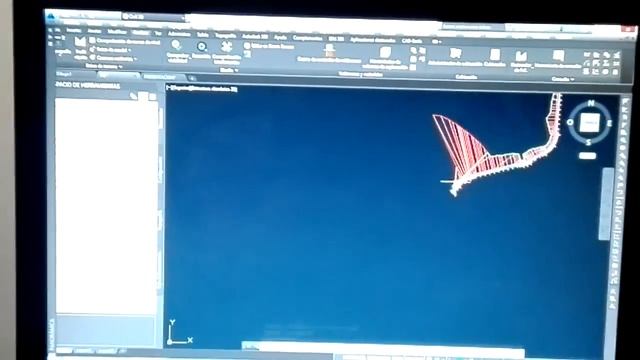Expand the Datos de terreno panel dropdown
This screenshot has width=640, height=360.
tap(104, 66)
